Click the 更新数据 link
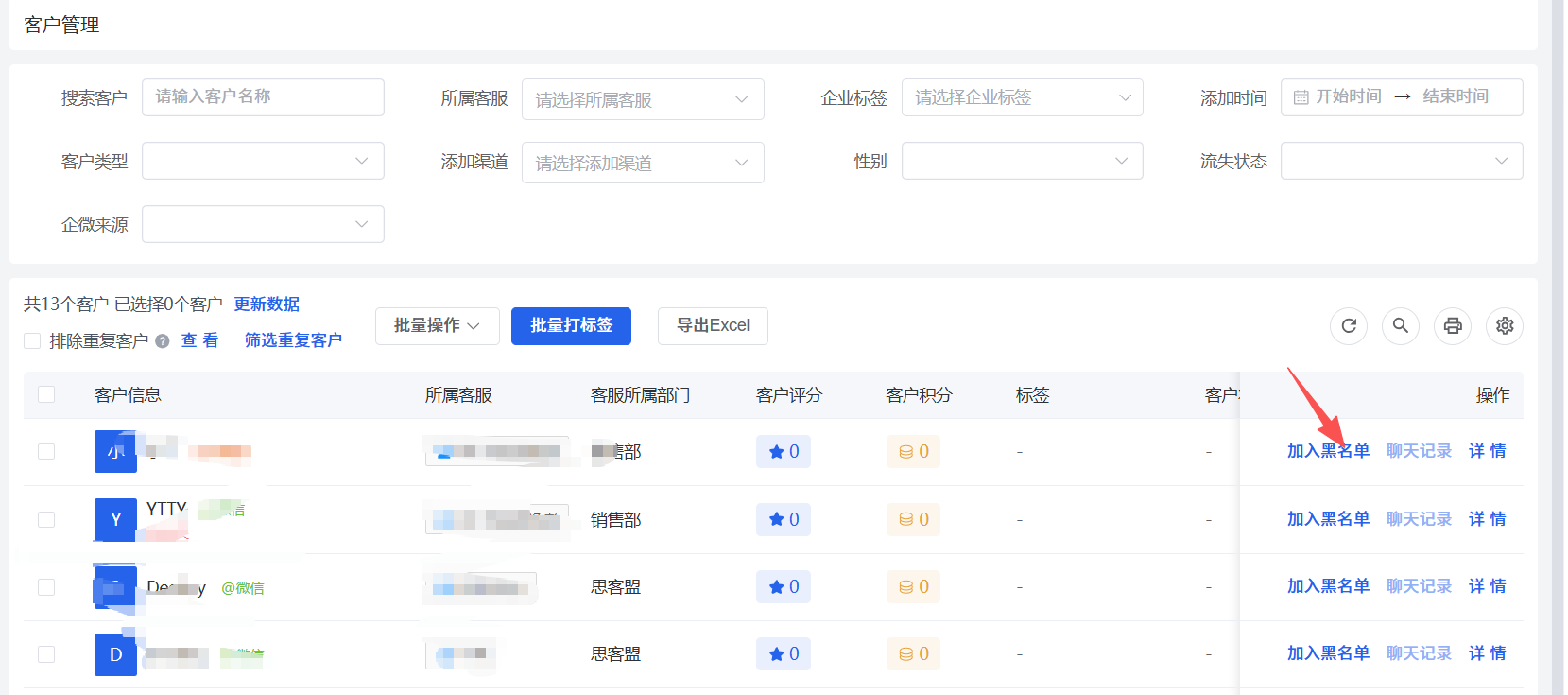 click(x=267, y=304)
